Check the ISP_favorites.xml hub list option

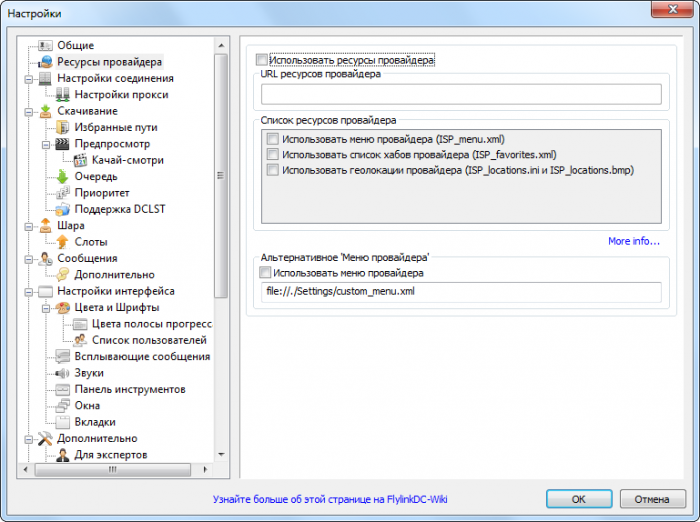tap(272, 155)
